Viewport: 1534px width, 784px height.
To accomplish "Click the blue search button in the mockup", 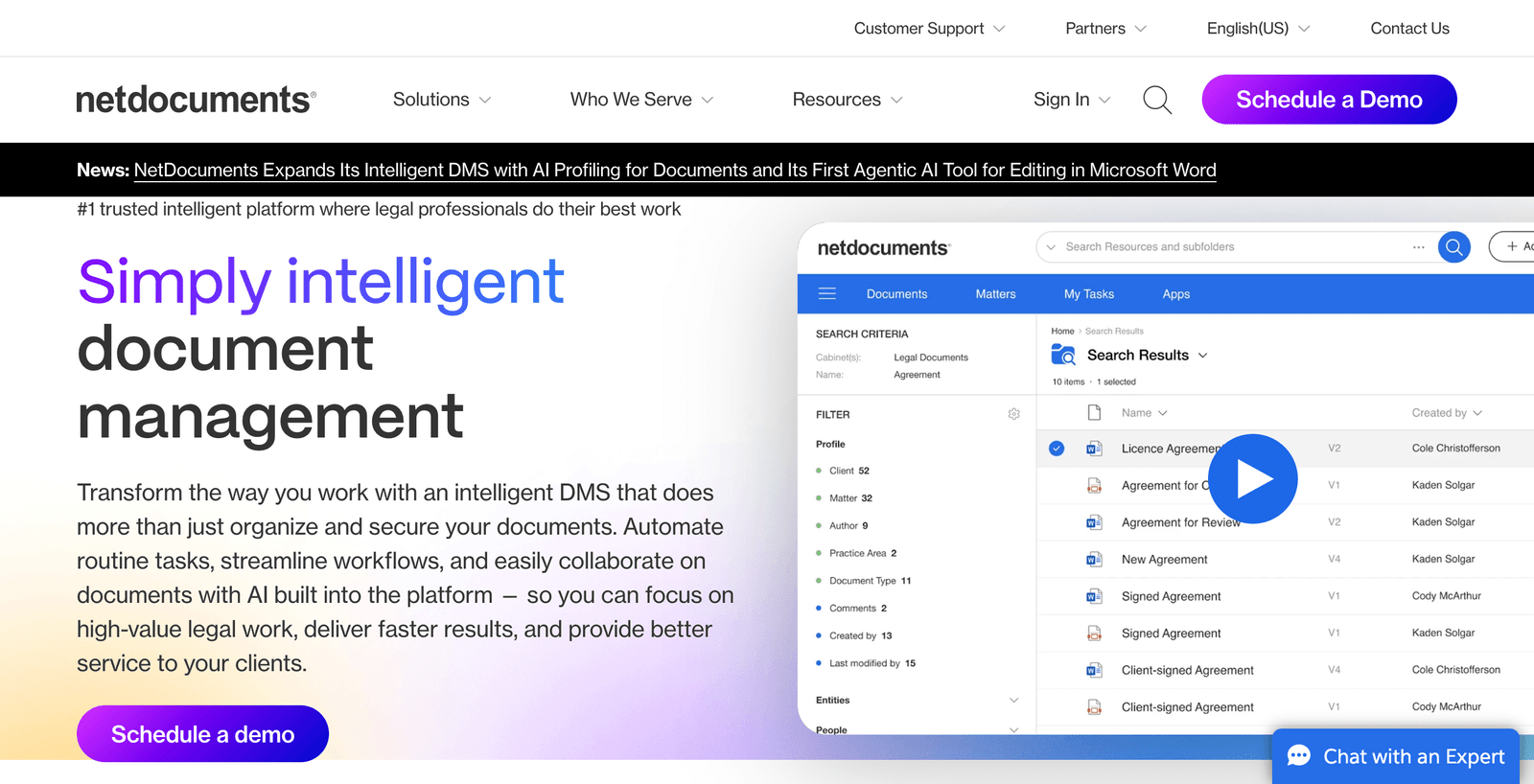I will point(1453,247).
